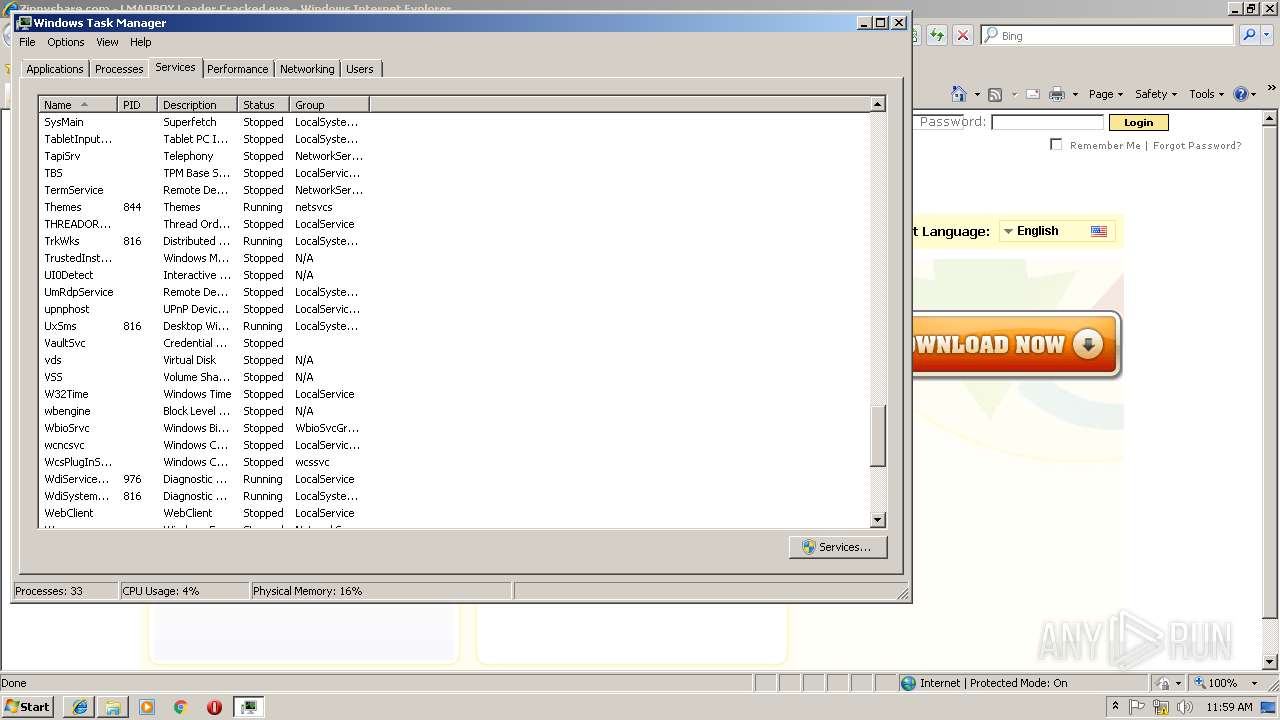Click into the Password input field

(x=1047, y=122)
